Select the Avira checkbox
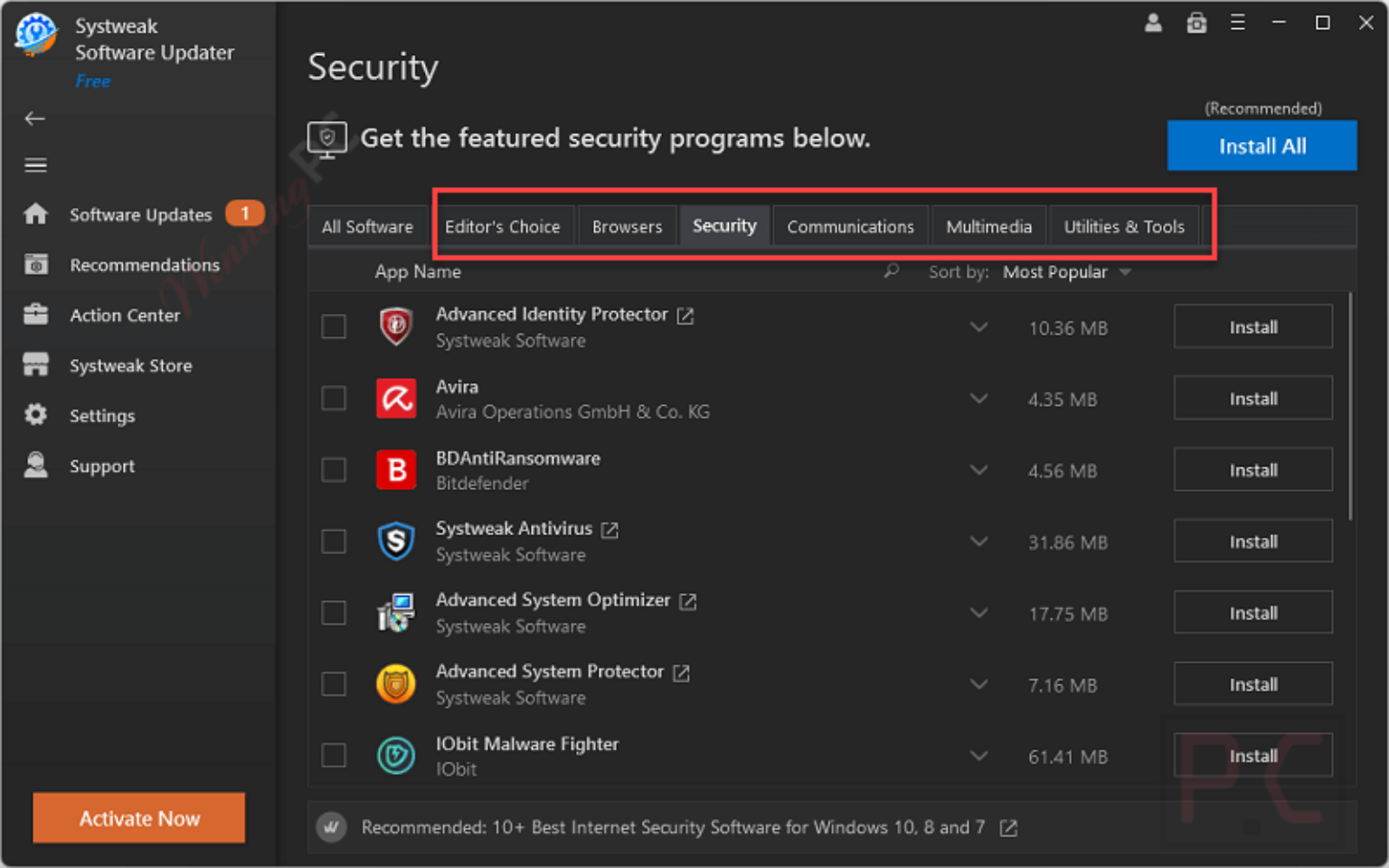Viewport: 1389px width, 868px height. [x=334, y=398]
